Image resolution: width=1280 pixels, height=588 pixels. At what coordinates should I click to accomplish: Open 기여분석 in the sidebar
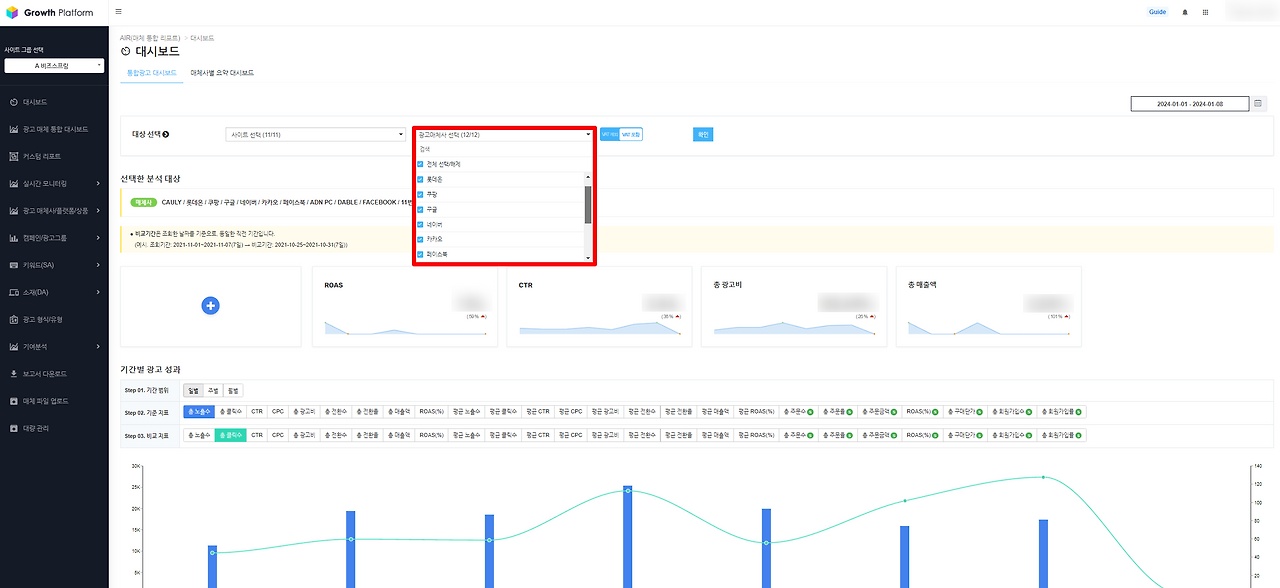pos(54,347)
